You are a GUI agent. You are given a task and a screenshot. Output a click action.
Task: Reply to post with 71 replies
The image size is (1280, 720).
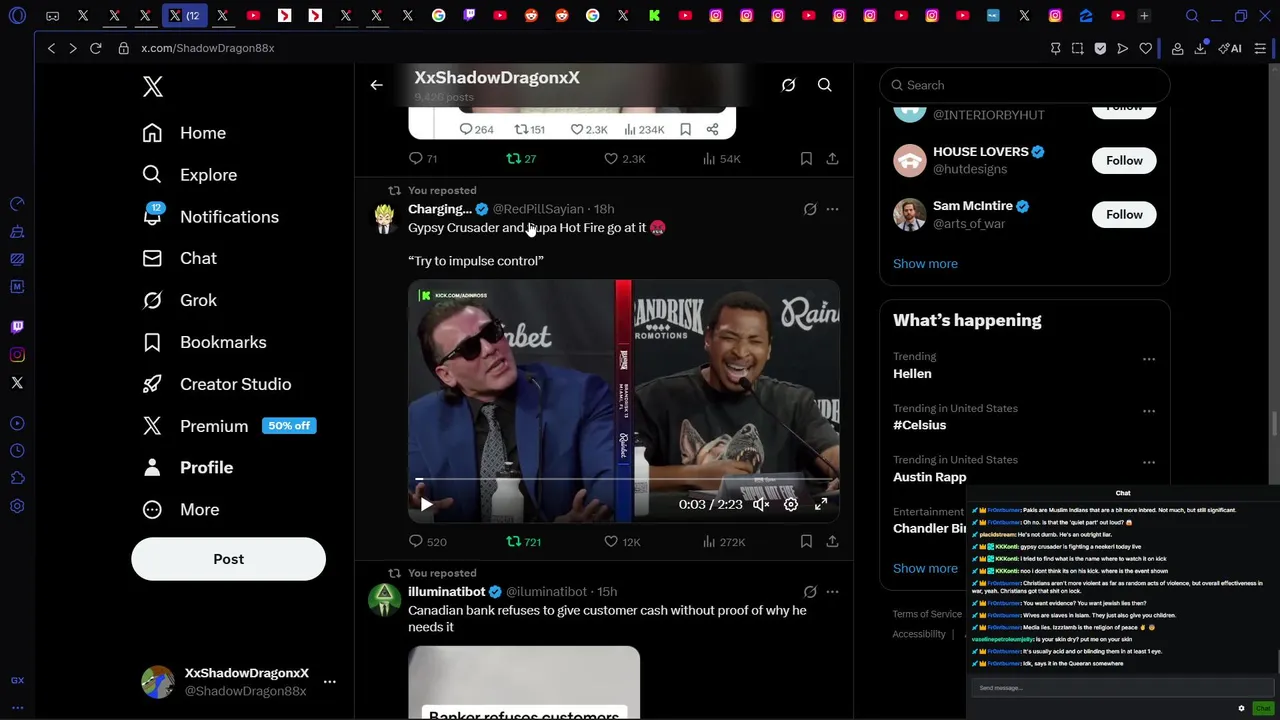click(423, 159)
